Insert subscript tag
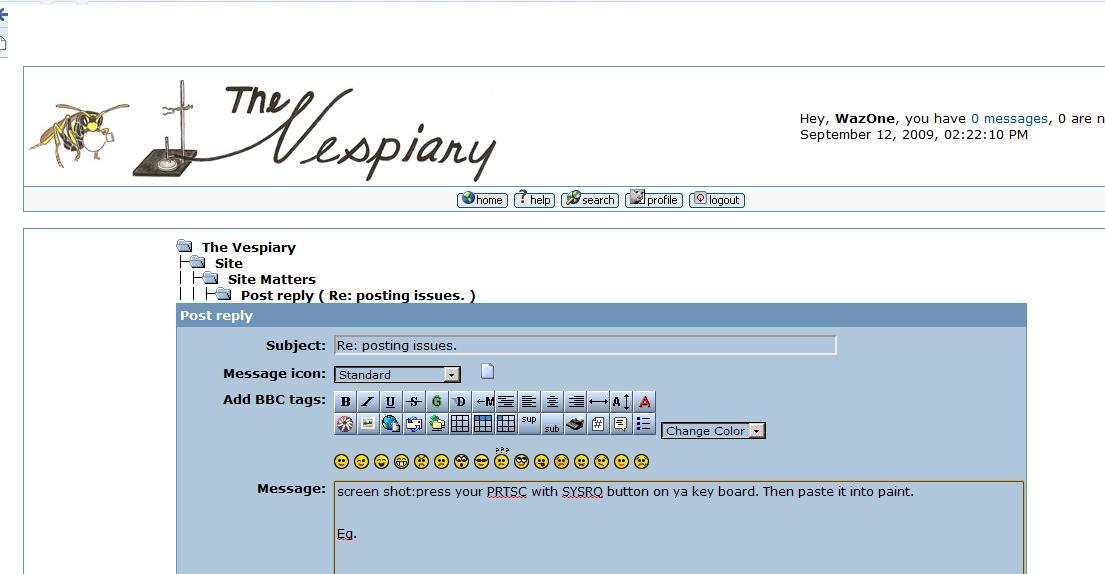1105x574 pixels. click(552, 427)
